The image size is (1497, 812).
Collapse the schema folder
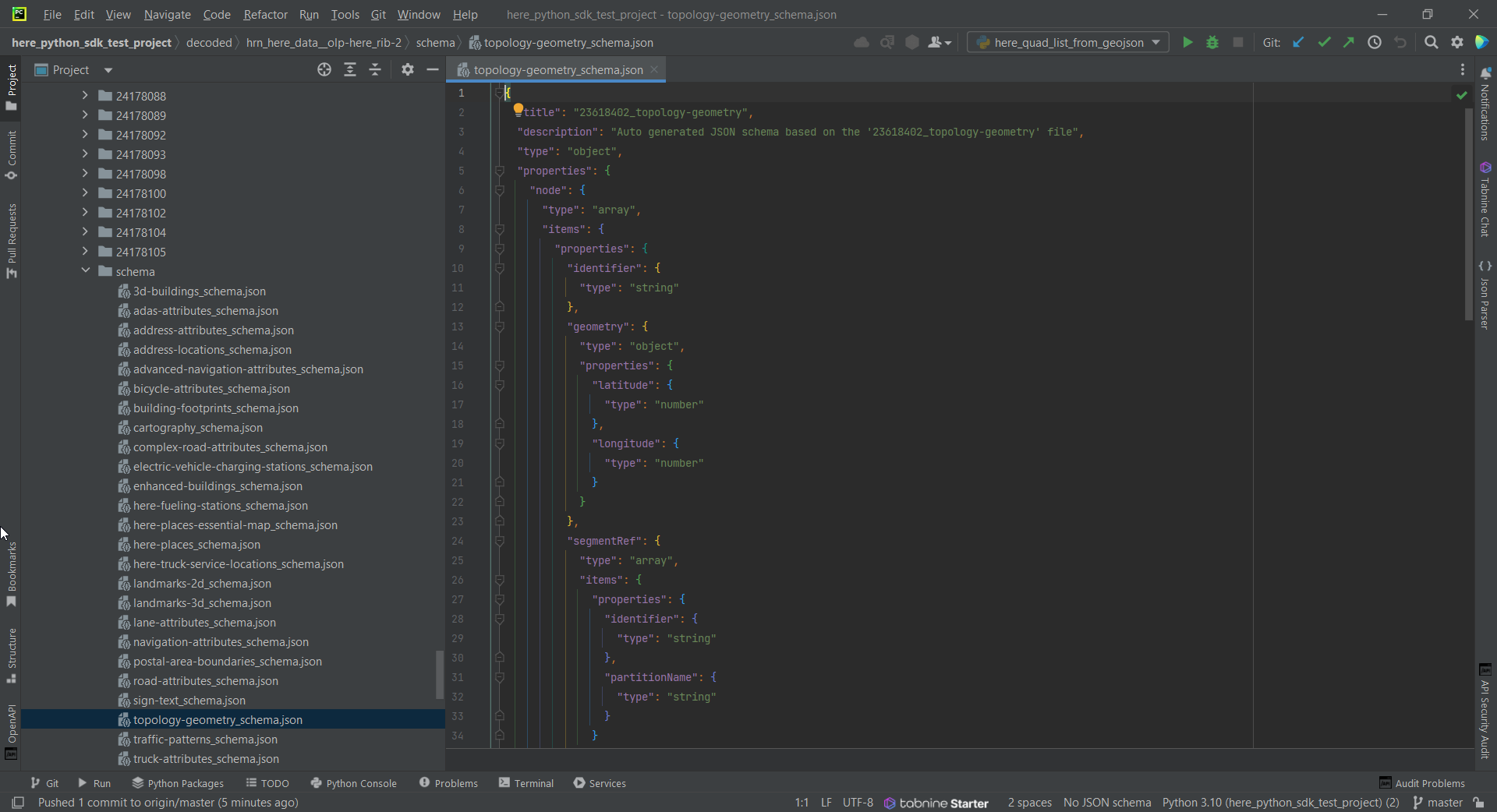pyautogui.click(x=85, y=271)
